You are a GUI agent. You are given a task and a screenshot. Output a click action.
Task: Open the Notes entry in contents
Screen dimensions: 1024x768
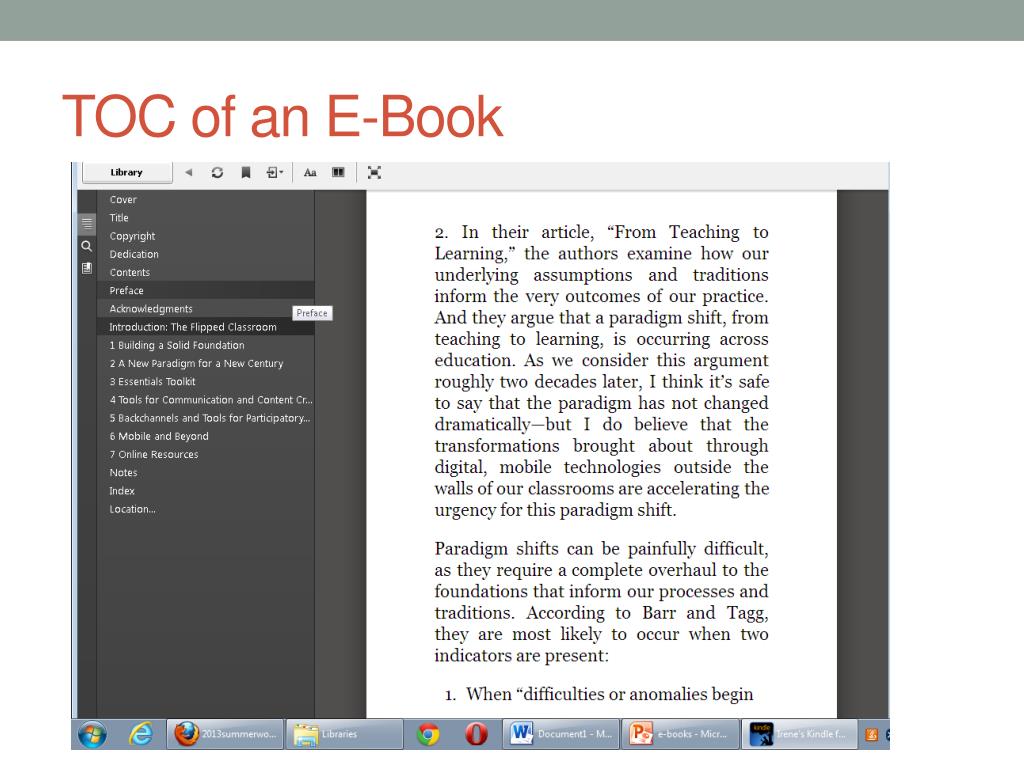click(206, 473)
